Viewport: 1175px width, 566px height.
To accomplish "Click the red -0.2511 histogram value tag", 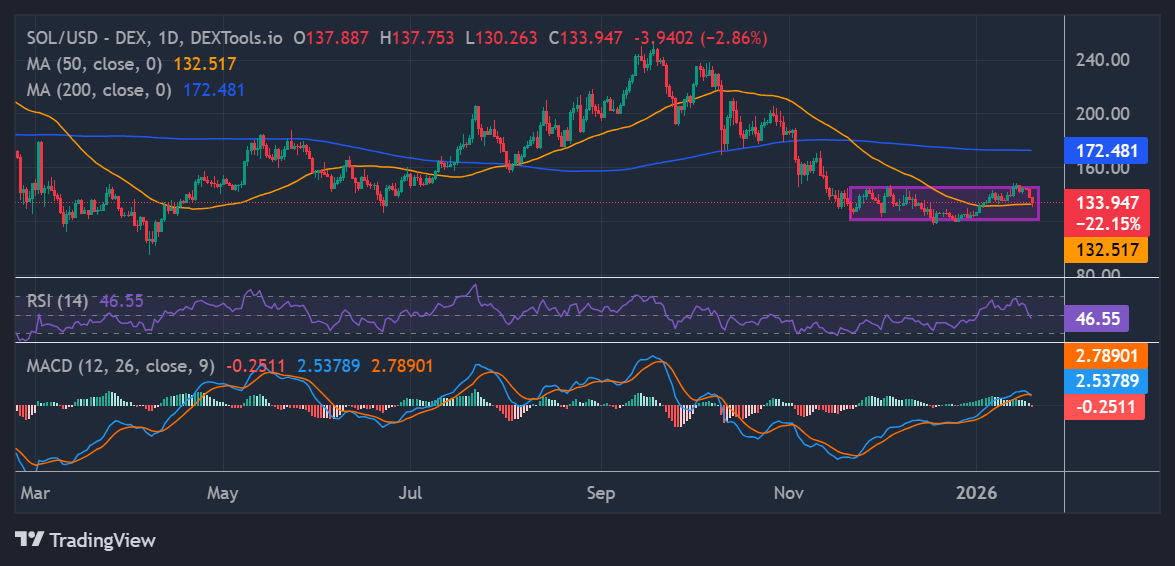I will coord(1106,405).
